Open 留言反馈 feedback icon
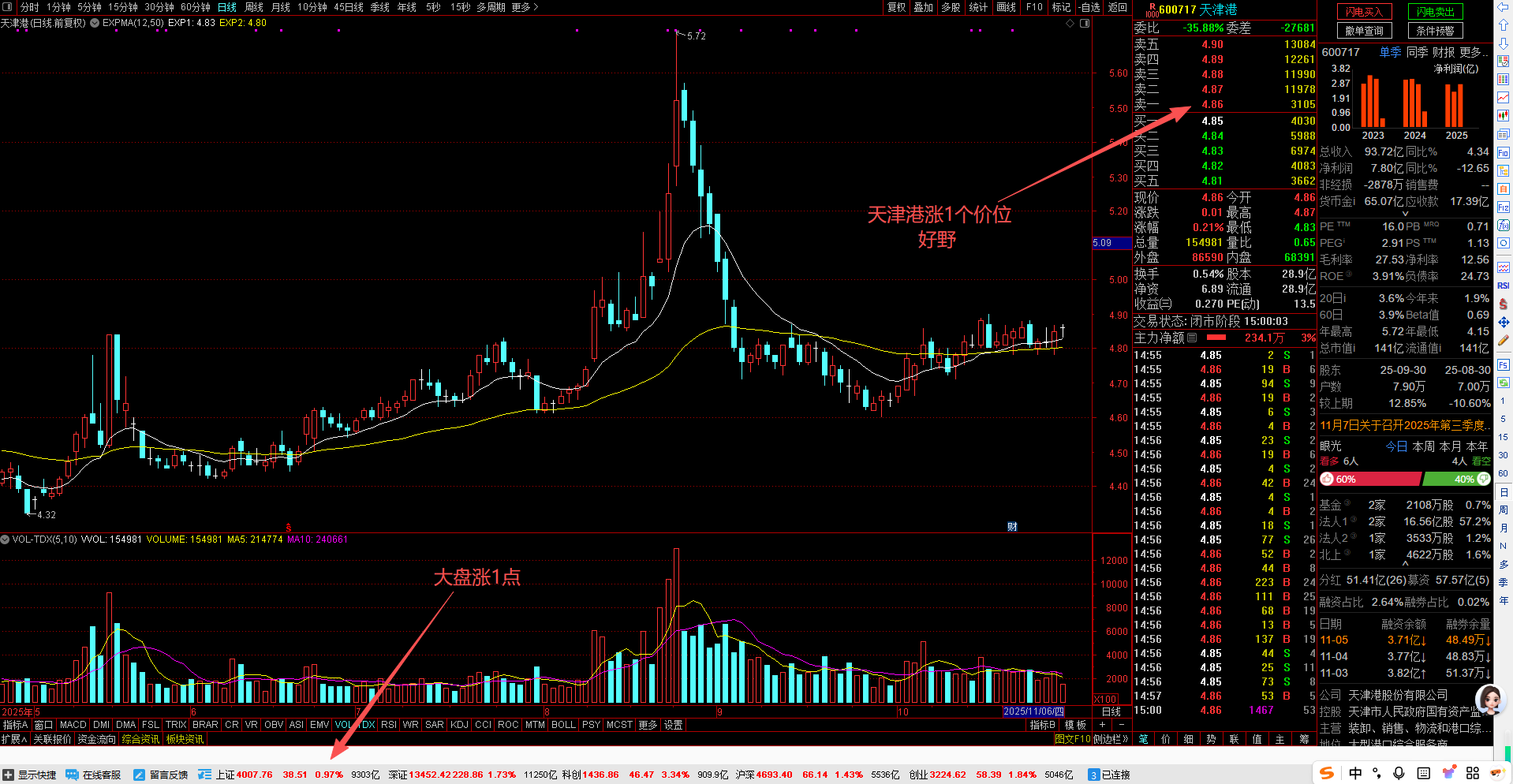 pos(140,775)
